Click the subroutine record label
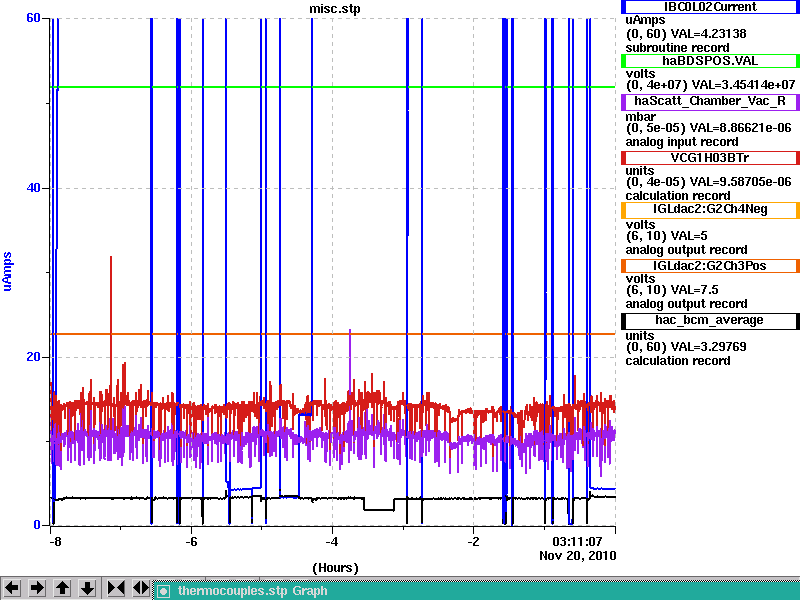Viewport: 800px width, 600px height. pos(678,48)
